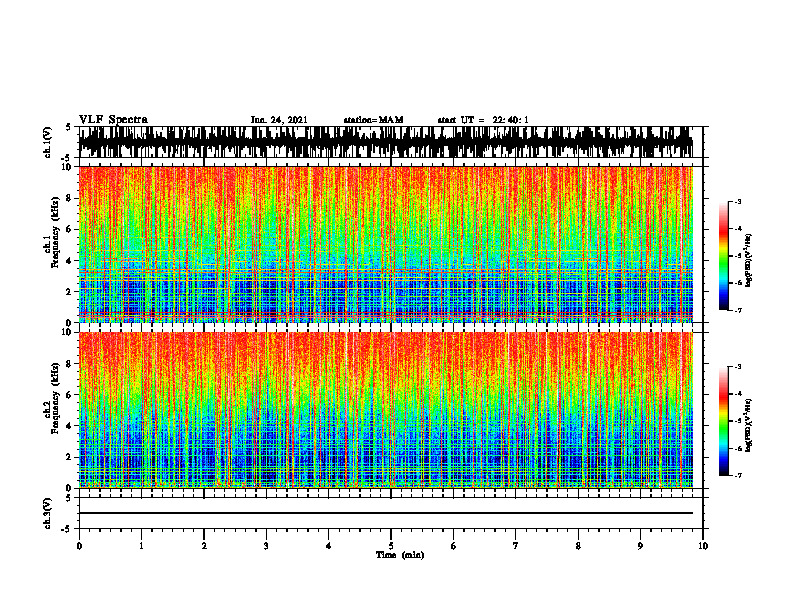Click the "-3" tick on ch.1 colorbar
The image size is (792, 612).
click(737, 201)
